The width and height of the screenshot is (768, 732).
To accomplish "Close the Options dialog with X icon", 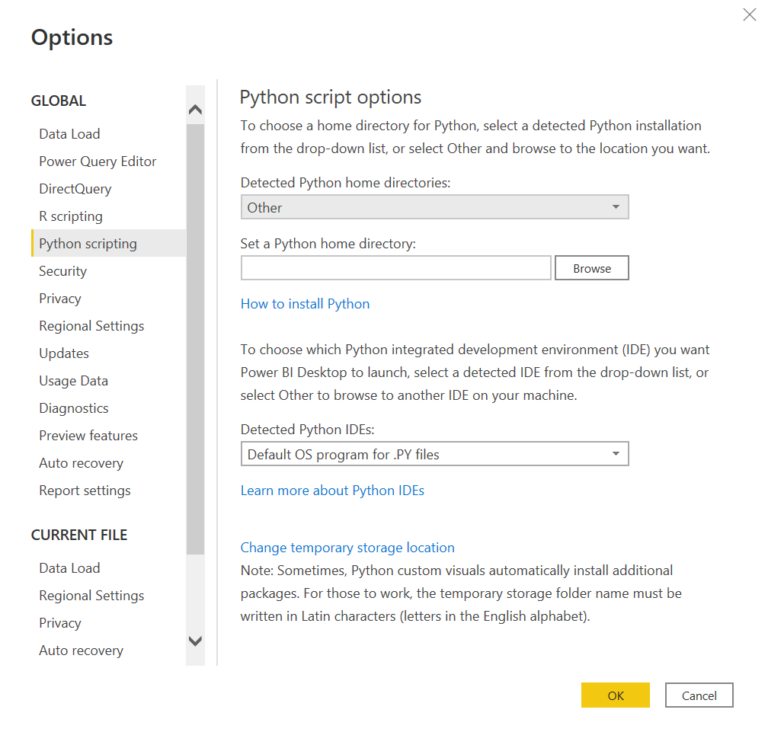I will [749, 15].
